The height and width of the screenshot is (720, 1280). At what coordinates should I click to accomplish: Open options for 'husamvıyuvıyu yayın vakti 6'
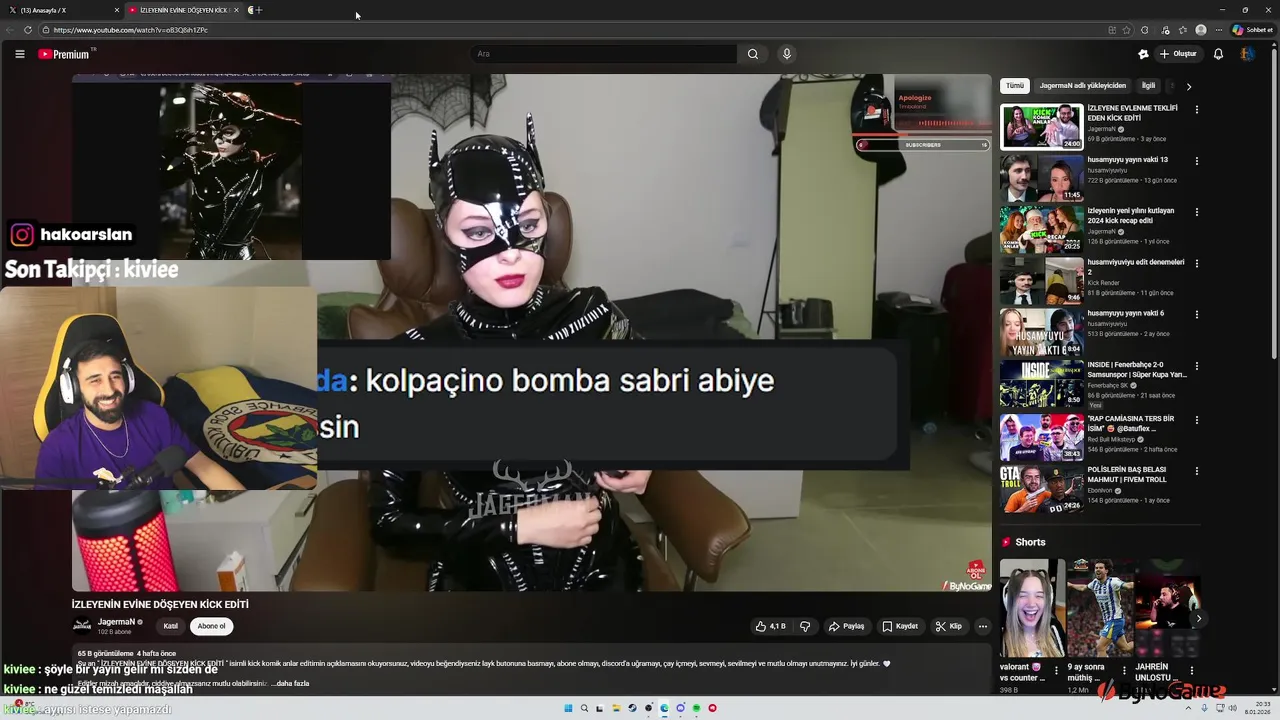pos(1196,315)
